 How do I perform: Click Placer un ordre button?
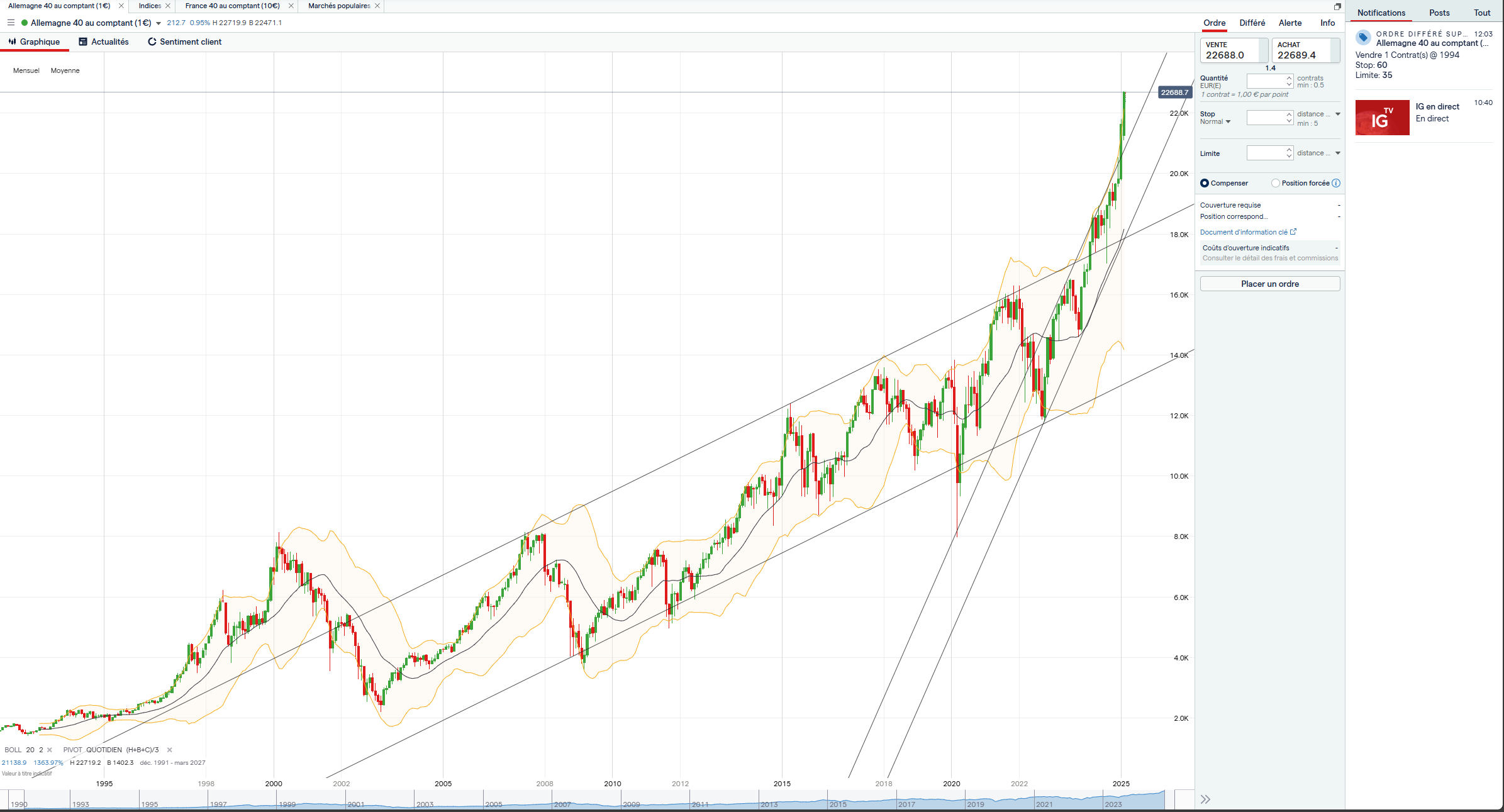coord(1269,284)
